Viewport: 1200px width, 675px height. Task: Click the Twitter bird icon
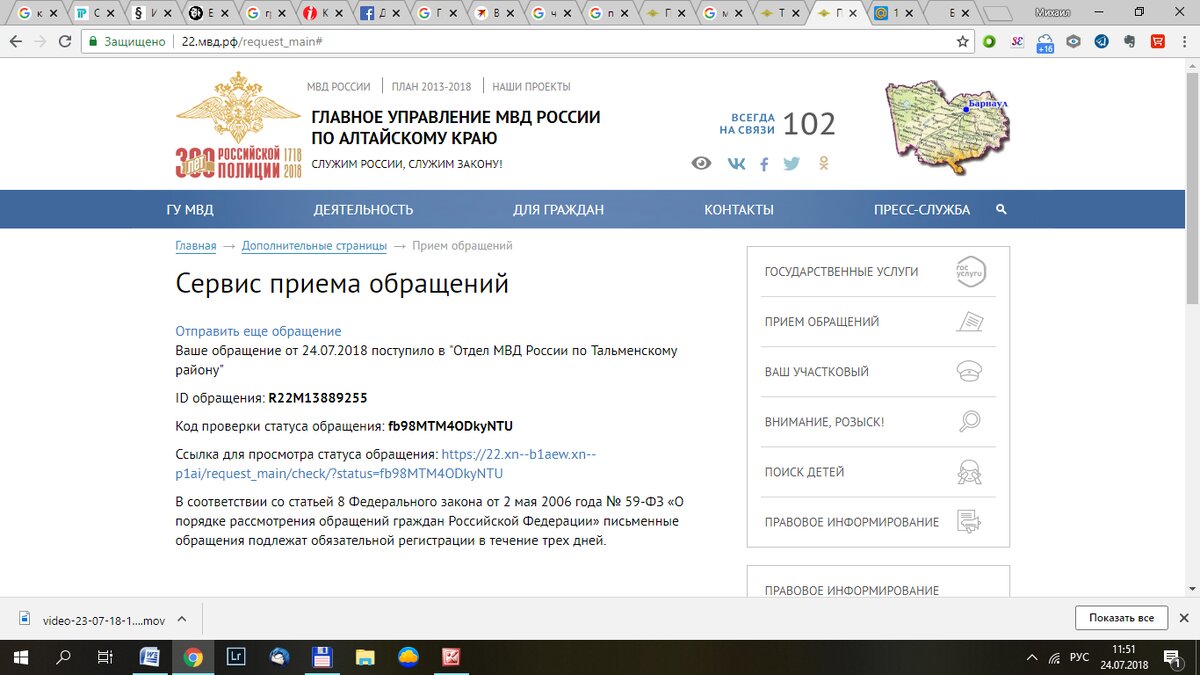tap(790, 162)
